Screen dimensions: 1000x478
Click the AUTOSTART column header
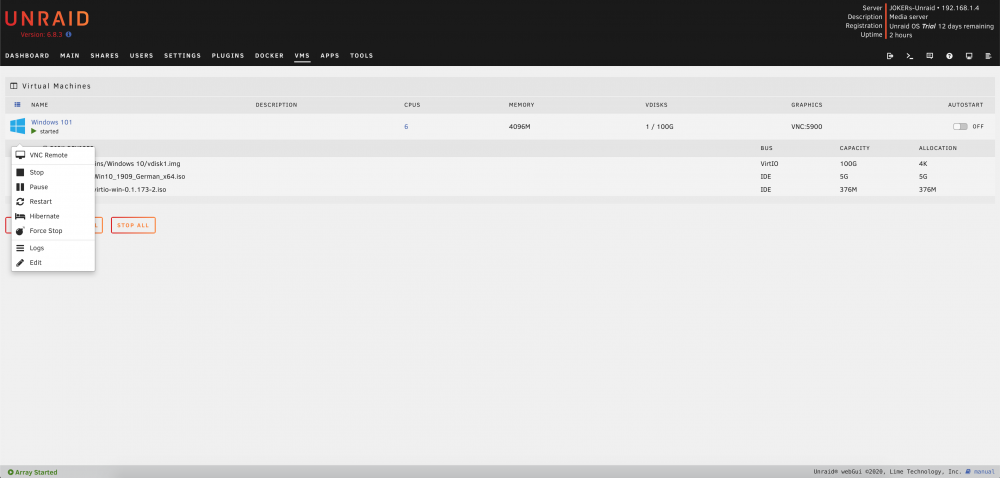(966, 105)
